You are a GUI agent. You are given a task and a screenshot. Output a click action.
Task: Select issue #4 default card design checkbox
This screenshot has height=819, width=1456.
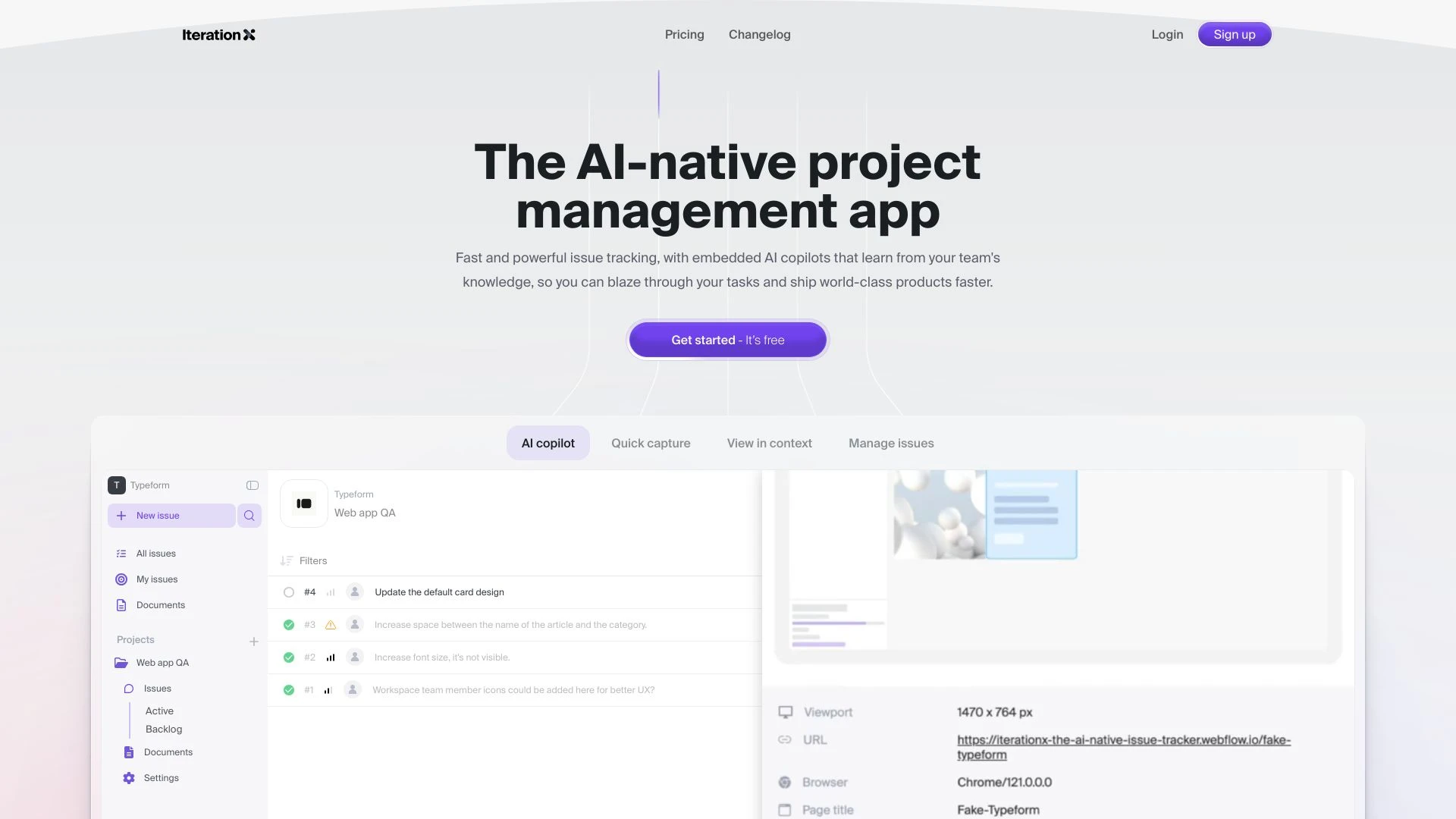click(288, 592)
